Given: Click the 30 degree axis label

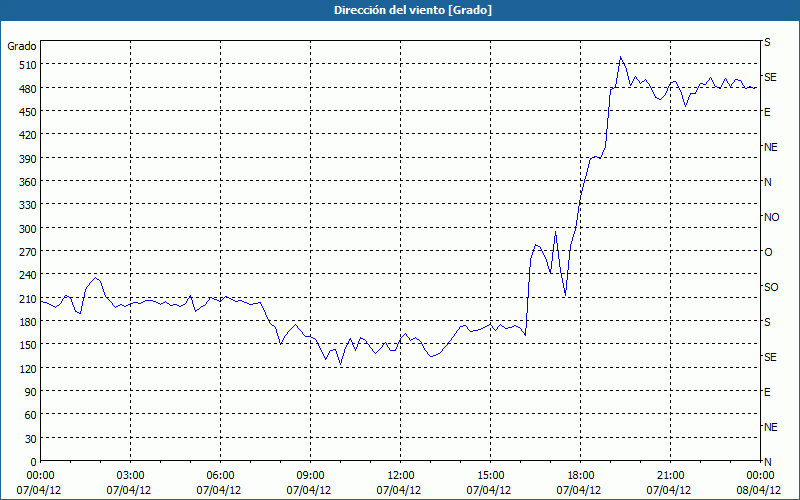Looking at the screenshot, I should click(31, 439).
